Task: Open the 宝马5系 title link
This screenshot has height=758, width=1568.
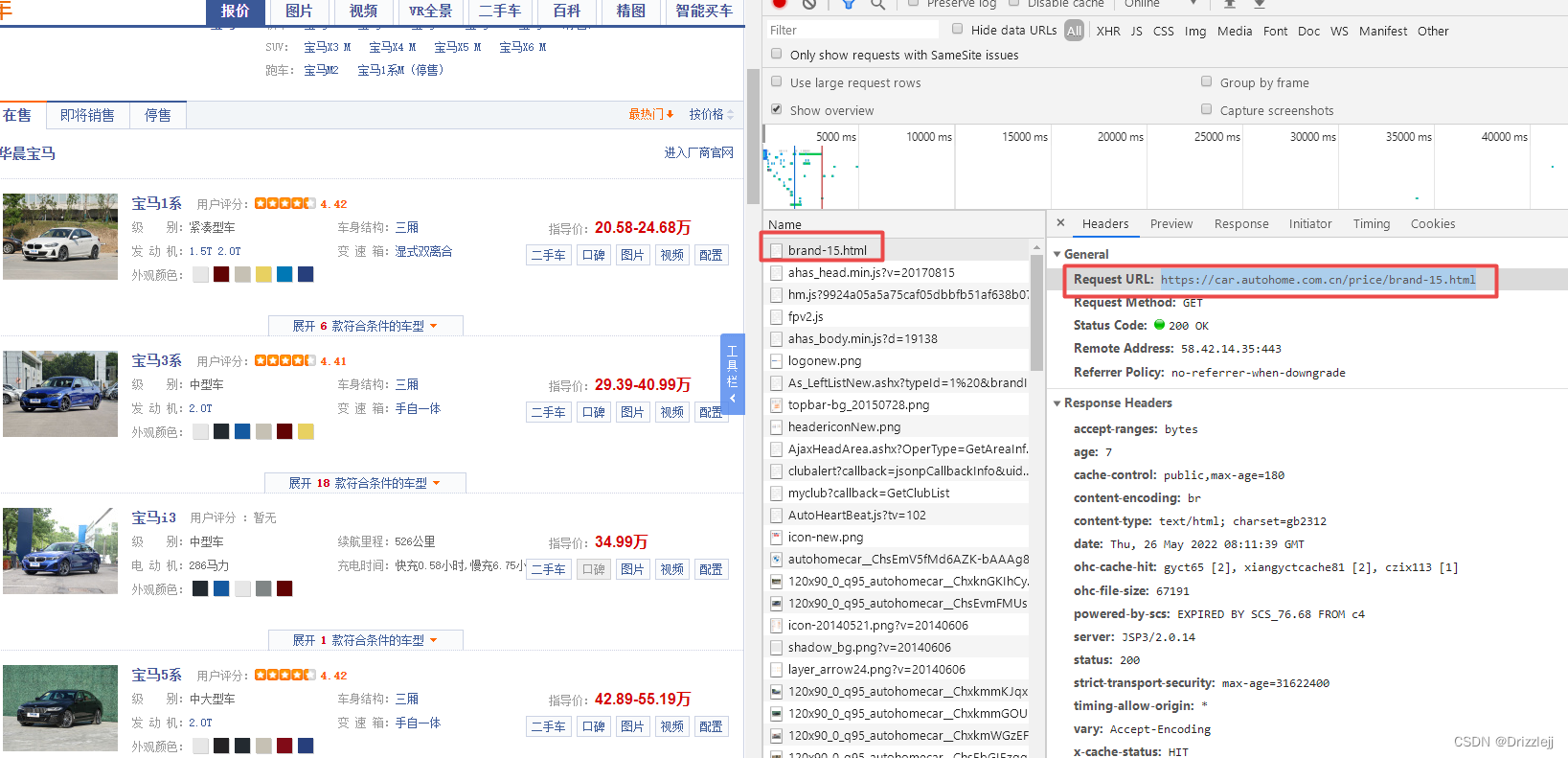Action: [x=157, y=675]
